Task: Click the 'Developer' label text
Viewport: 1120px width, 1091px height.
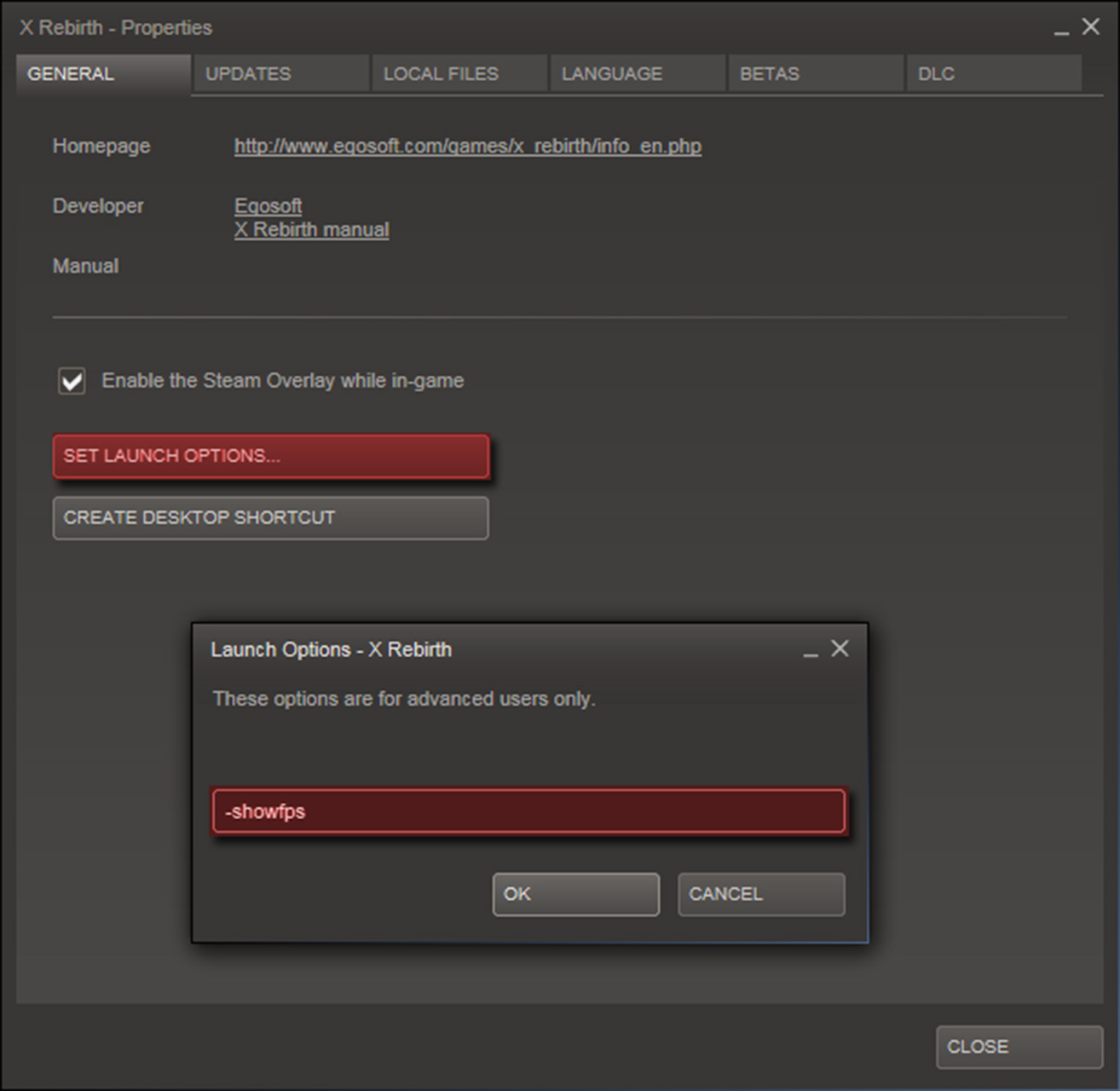Action: 98,205
